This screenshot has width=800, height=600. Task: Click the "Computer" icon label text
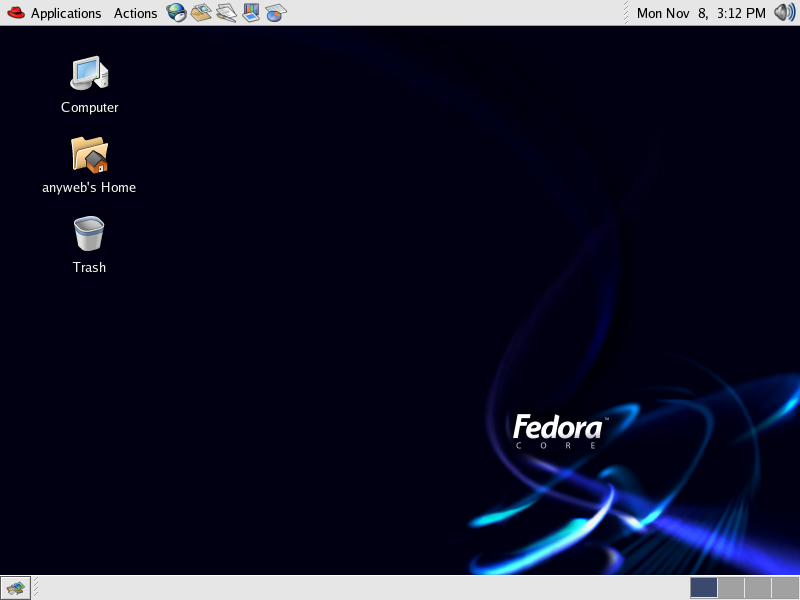click(90, 108)
